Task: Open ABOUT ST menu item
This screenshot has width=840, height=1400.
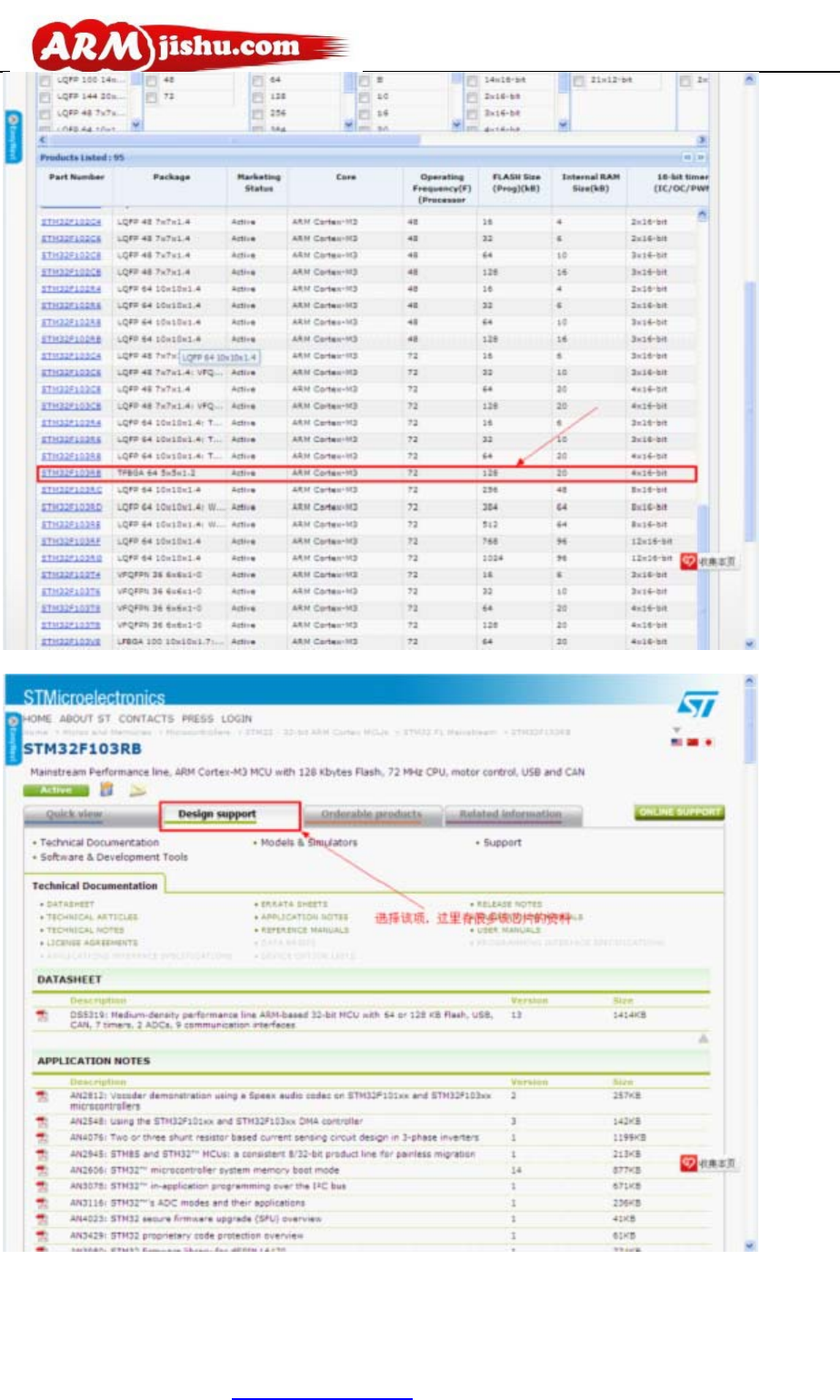Action: pyautogui.click(x=85, y=718)
